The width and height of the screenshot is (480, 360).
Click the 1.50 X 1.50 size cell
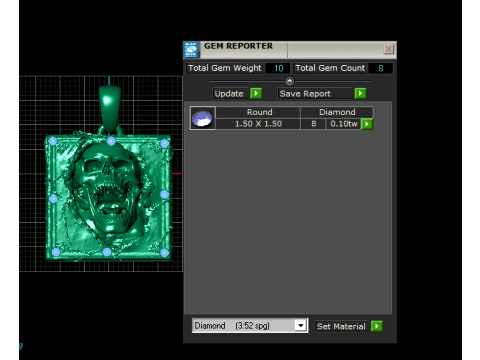click(x=258, y=124)
